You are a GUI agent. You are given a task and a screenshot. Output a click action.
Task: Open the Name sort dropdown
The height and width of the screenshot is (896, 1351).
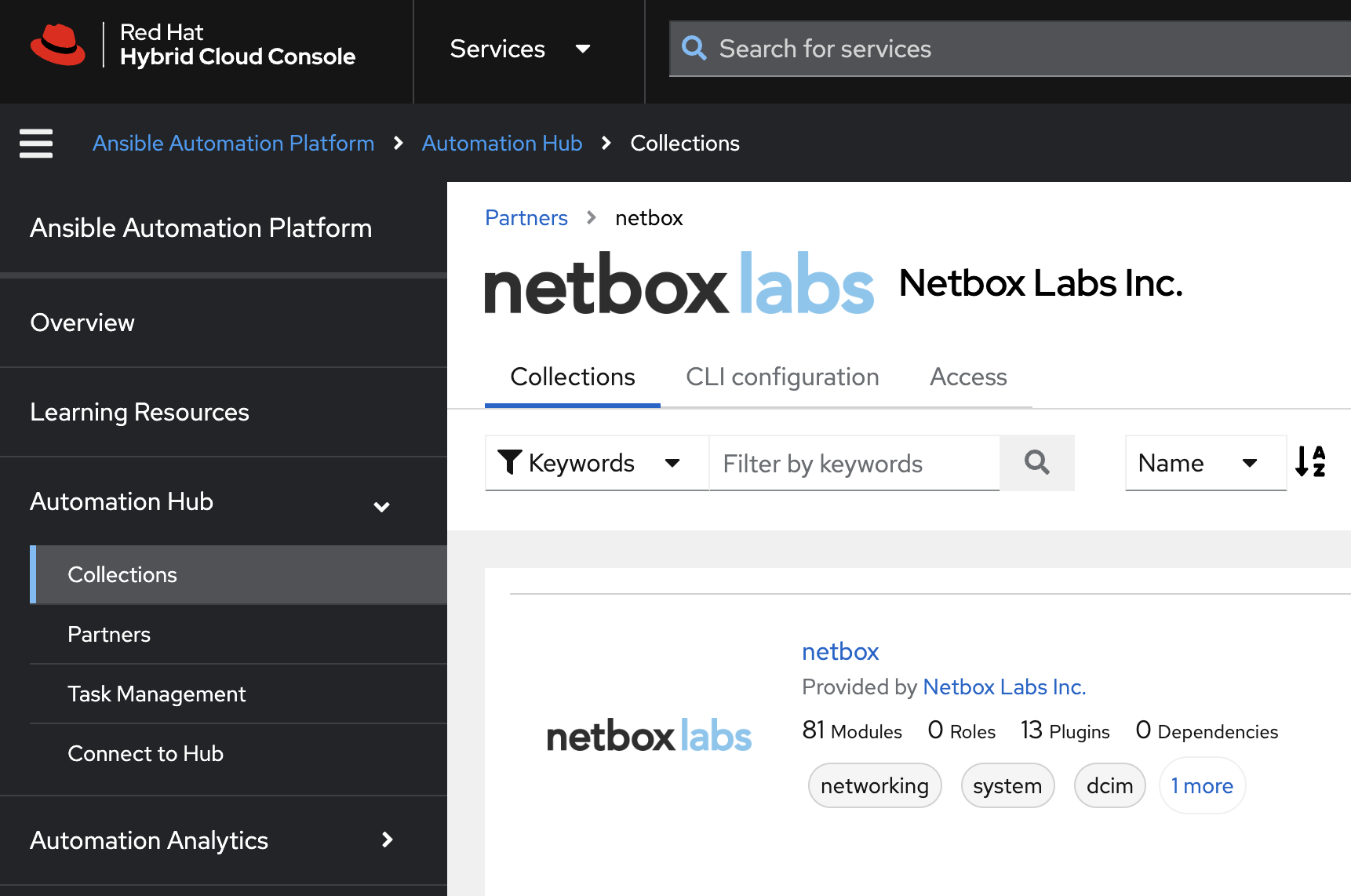(x=1206, y=463)
